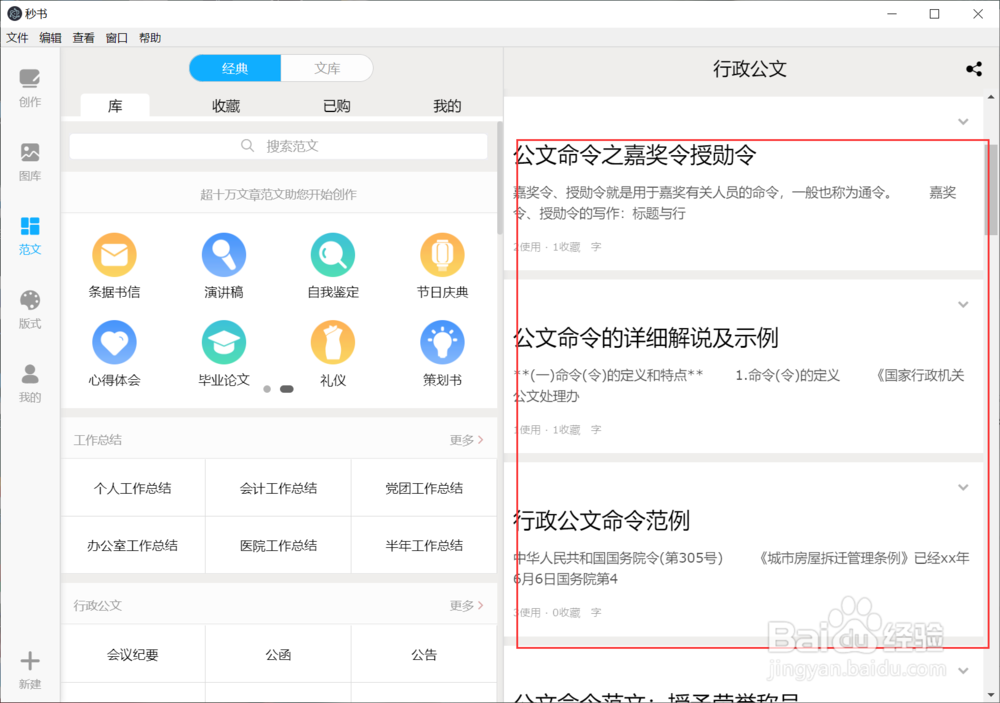Open the 条据书信 envelope category icon

[114, 255]
